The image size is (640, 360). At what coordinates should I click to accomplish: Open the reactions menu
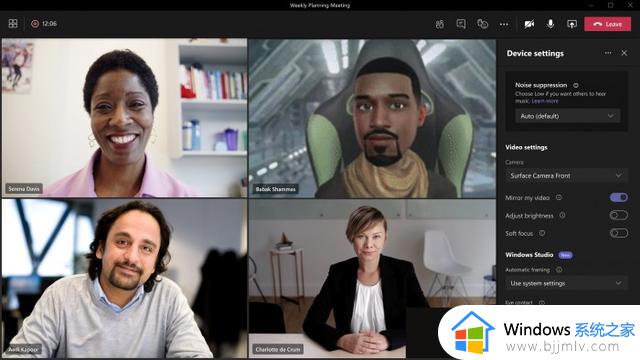coord(482,24)
